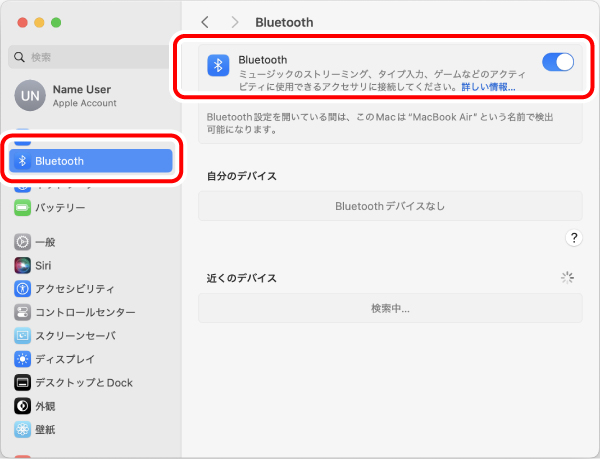Viewport: 600px width, 459px height.
Task: Click the 詳しい情報 link
Action: click(x=488, y=87)
